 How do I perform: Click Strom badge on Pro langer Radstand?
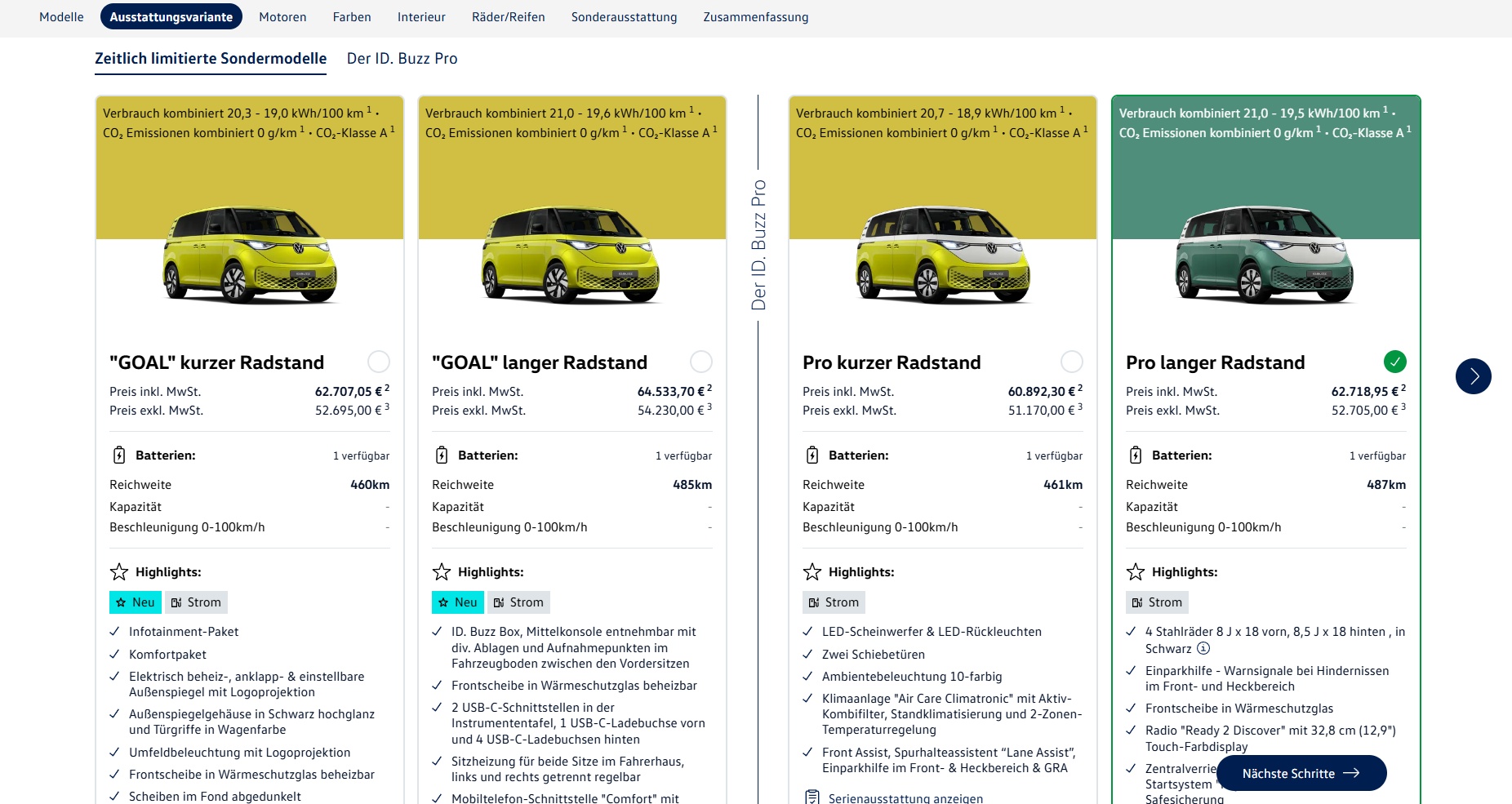point(1157,602)
